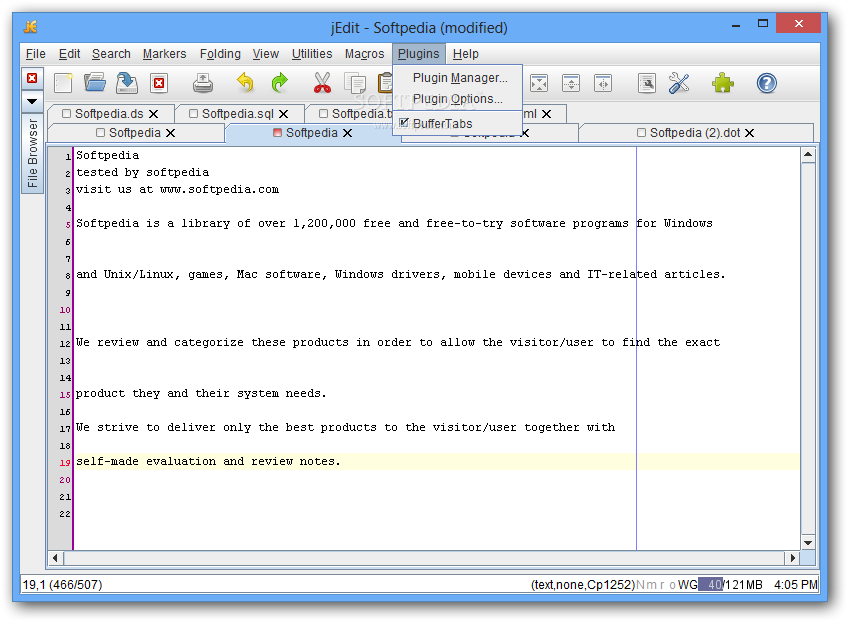The height and width of the screenshot is (622, 848).
Task: Split view vertically icon
Action: (x=602, y=83)
